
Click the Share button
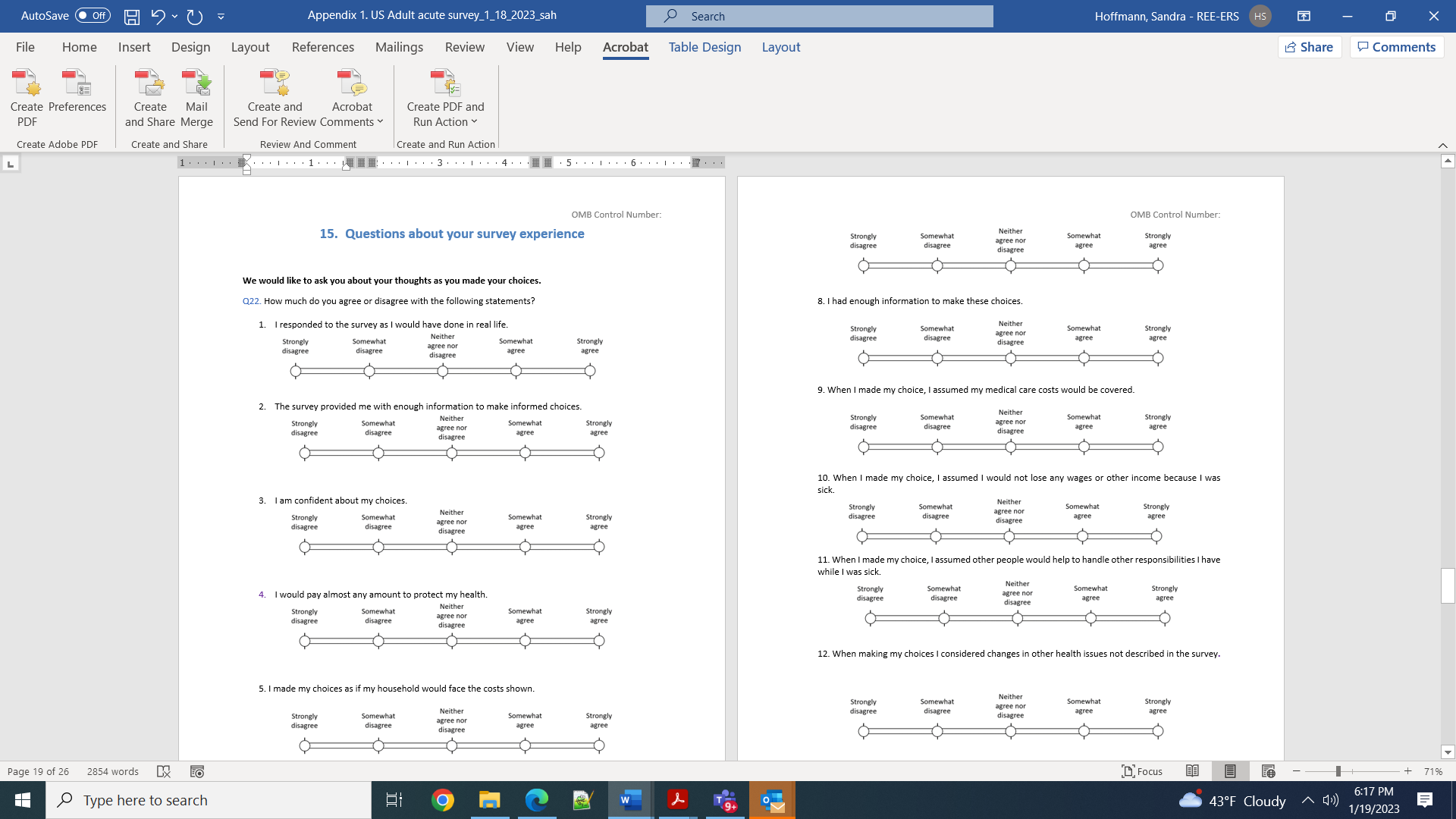(x=1310, y=47)
